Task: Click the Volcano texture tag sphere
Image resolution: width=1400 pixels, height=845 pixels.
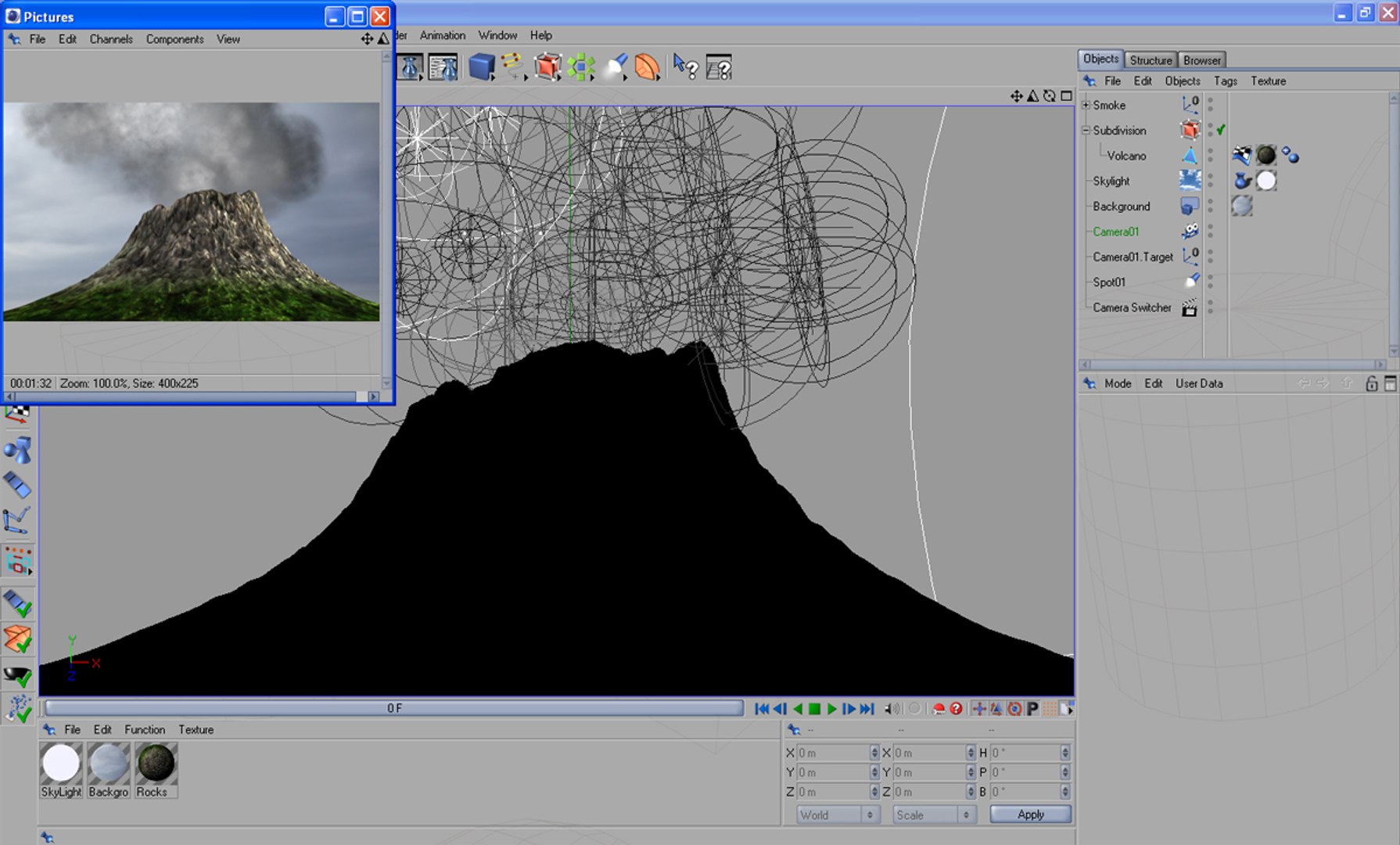Action: click(x=1266, y=156)
